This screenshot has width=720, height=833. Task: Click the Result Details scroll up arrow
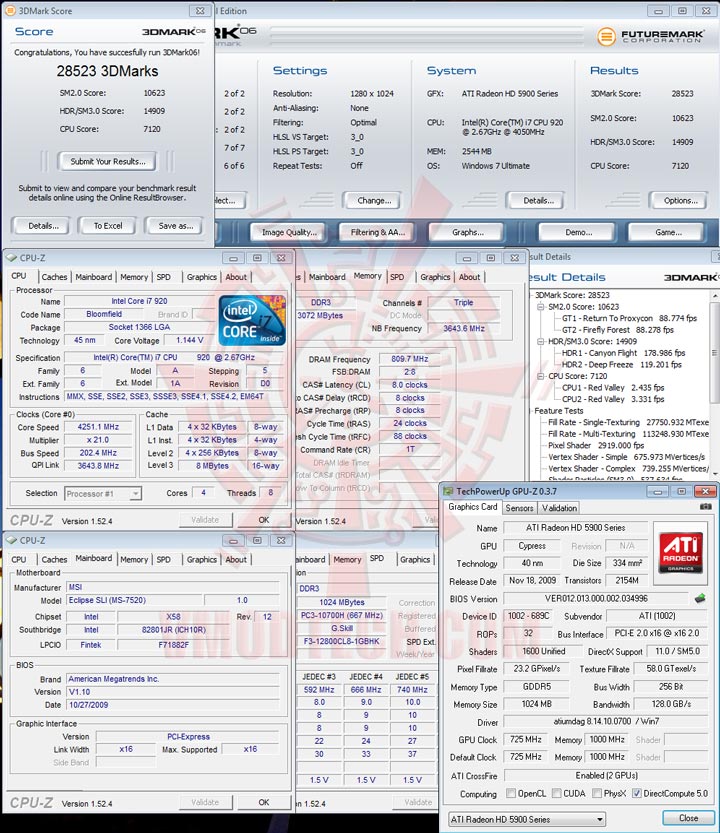[715, 296]
